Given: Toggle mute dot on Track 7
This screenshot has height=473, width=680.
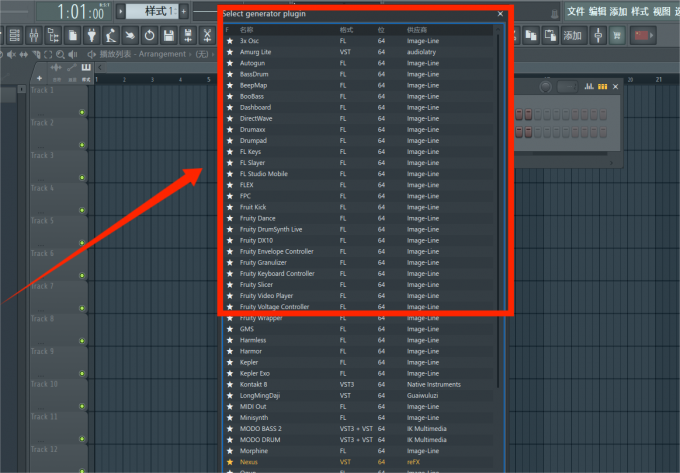Looking at the screenshot, I should click(82, 308).
